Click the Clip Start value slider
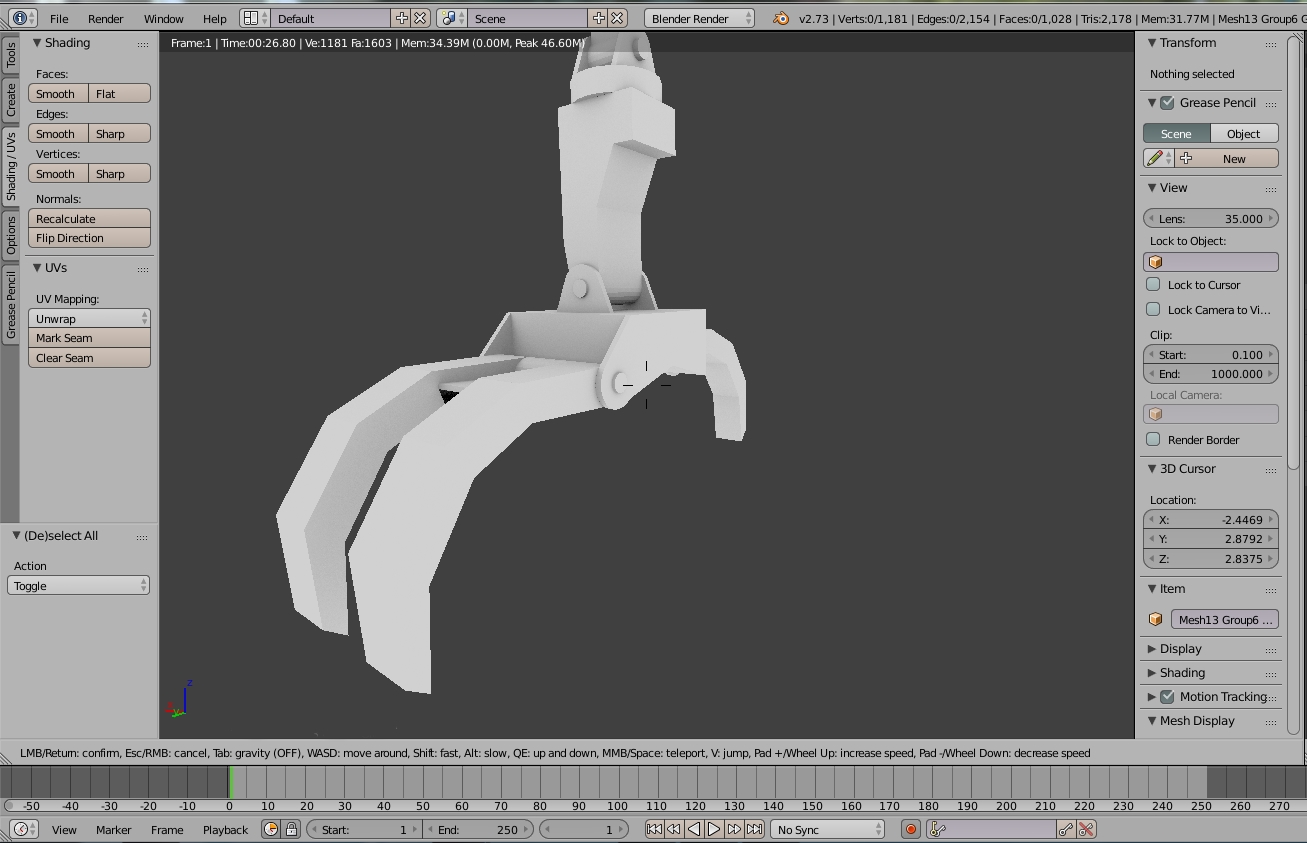 1211,354
